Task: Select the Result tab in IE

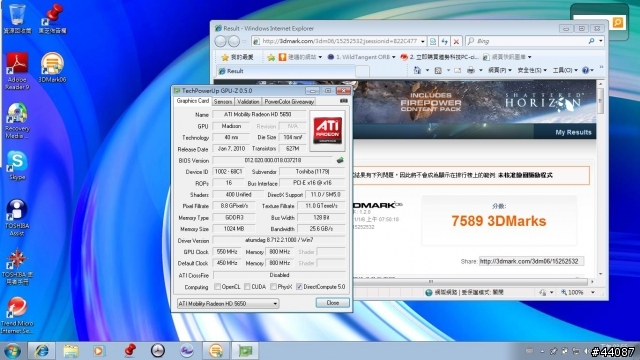Action: (285, 71)
